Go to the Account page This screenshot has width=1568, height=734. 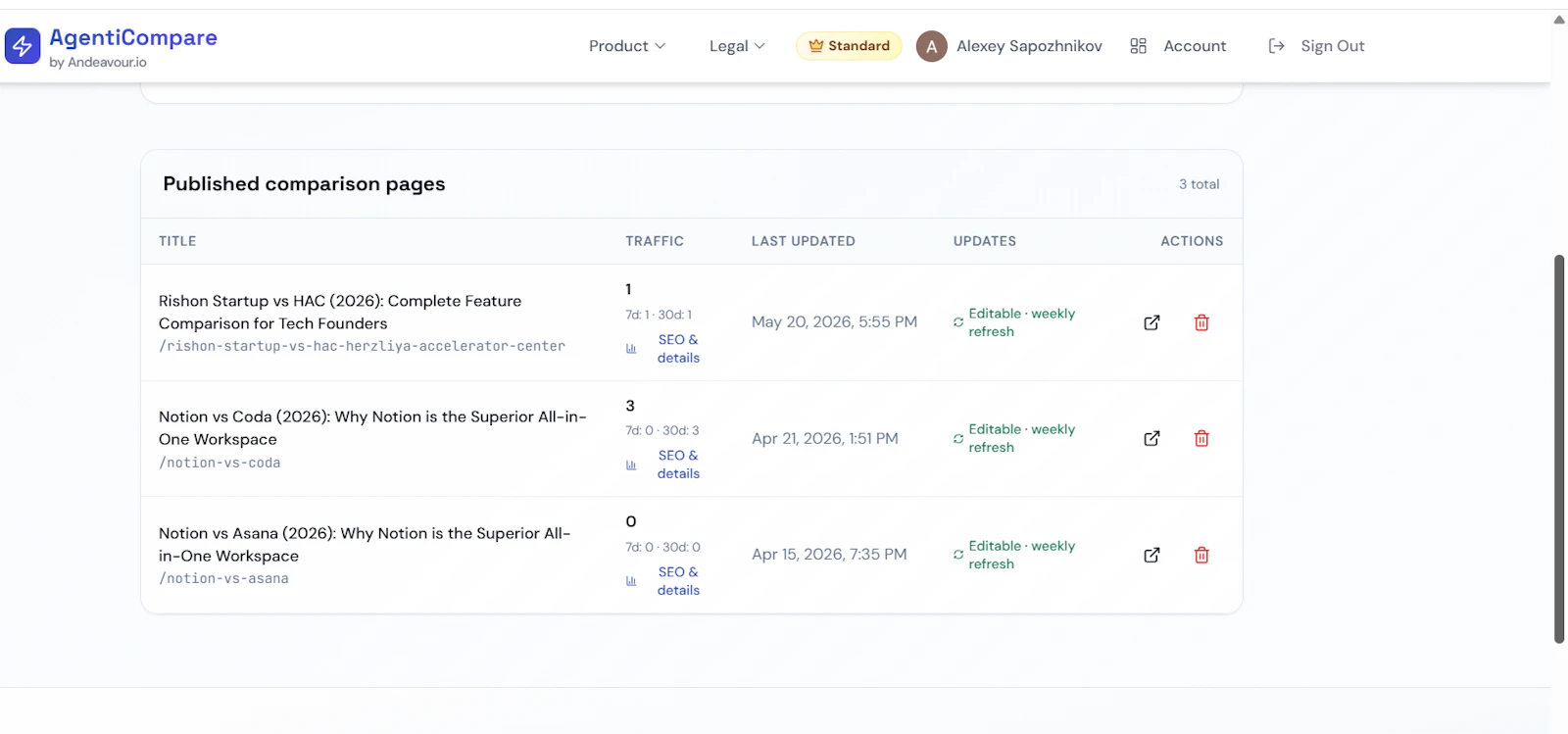(x=1195, y=46)
